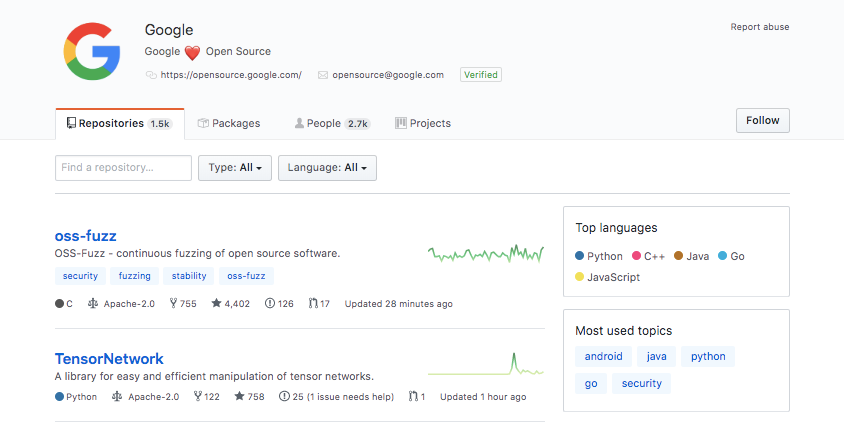Open the Type: All dropdown
844x422 pixels.
click(x=235, y=168)
